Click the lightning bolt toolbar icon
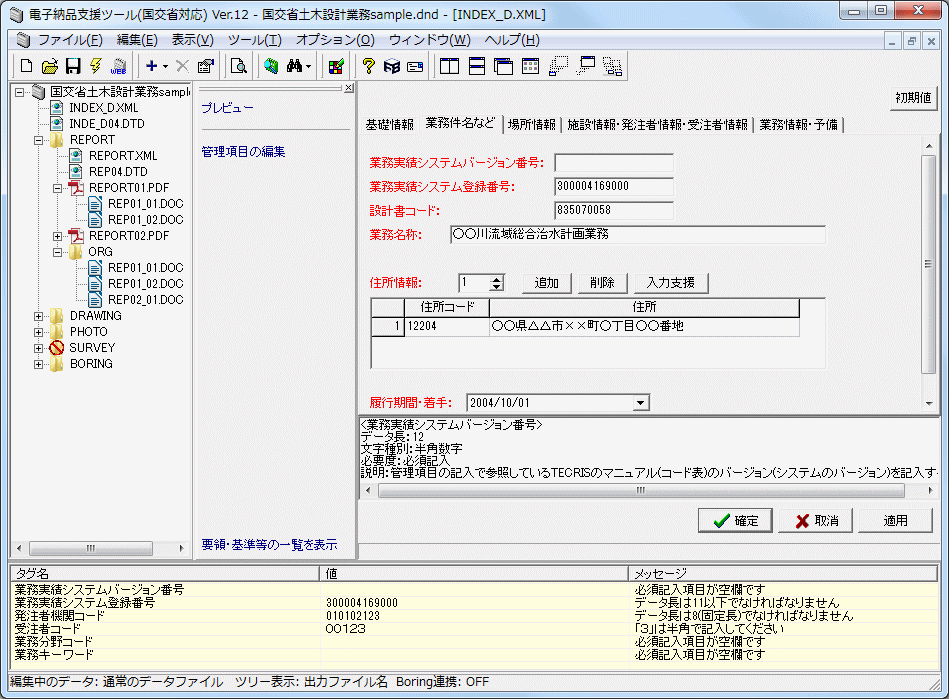This screenshot has width=949, height=699. pyautogui.click(x=96, y=66)
